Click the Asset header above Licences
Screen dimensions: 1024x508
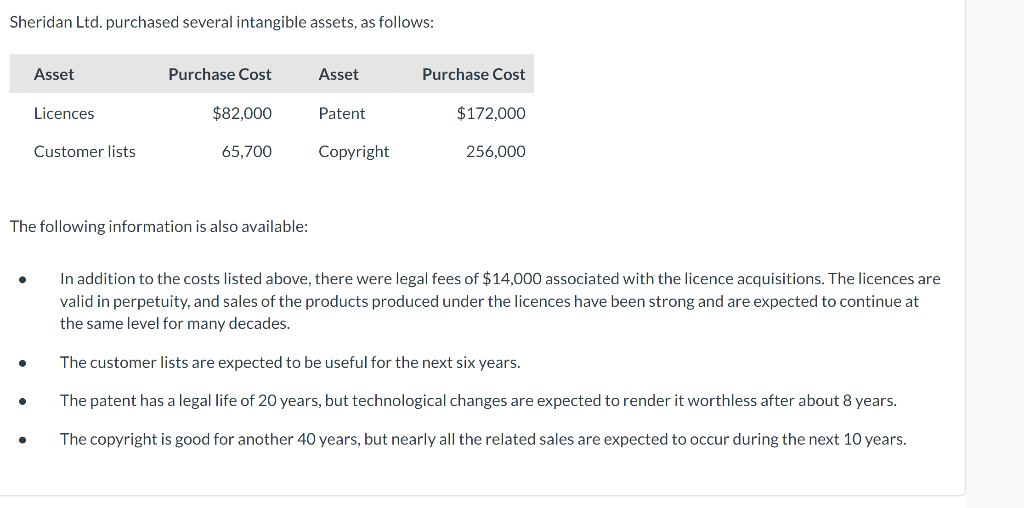coord(54,74)
